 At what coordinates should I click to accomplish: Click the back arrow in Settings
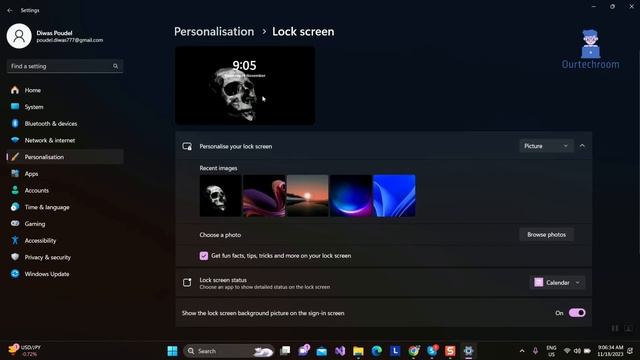(10, 10)
